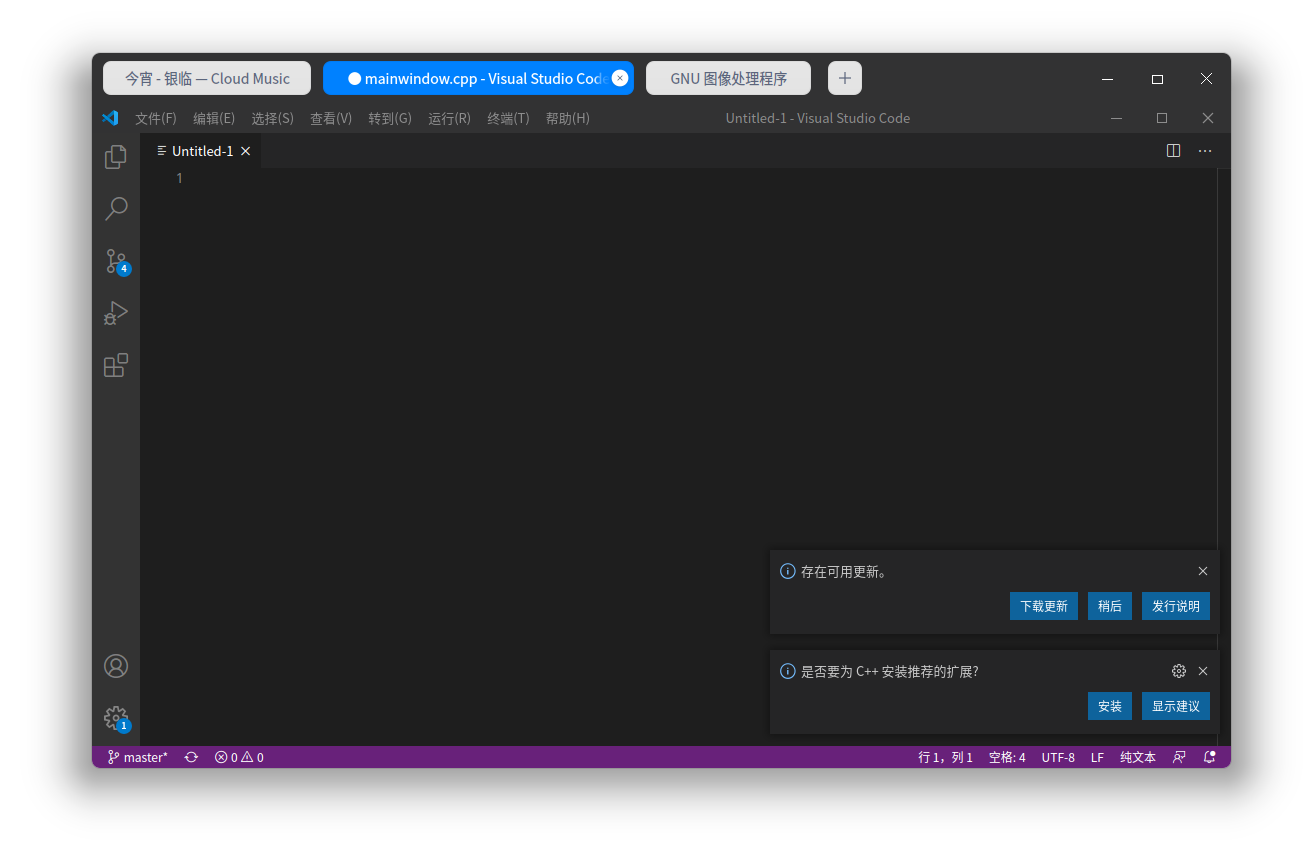Viewport: 1314px width, 851px height.
Task: Go to line via 行 1，列 1
Action: [x=945, y=758]
